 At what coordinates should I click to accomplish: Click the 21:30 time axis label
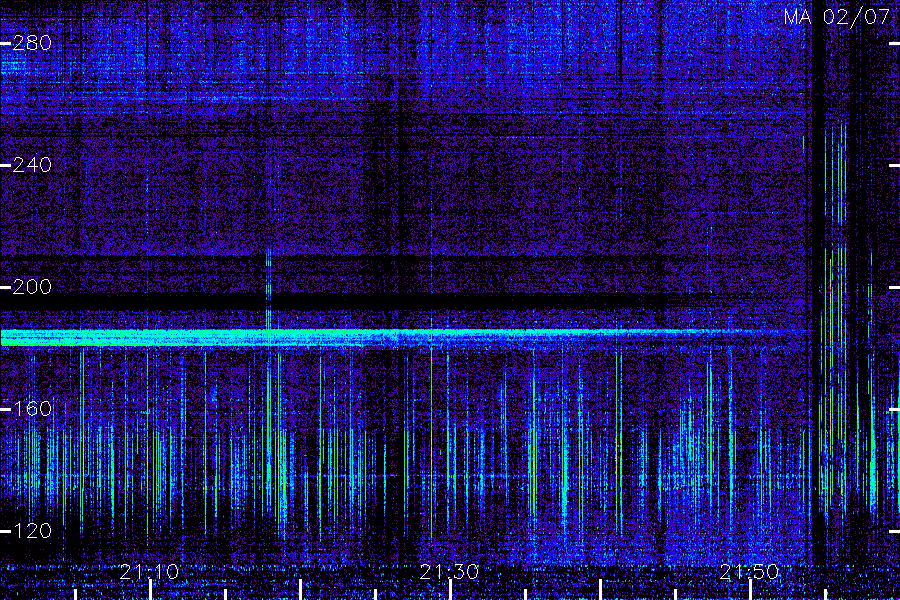click(449, 572)
